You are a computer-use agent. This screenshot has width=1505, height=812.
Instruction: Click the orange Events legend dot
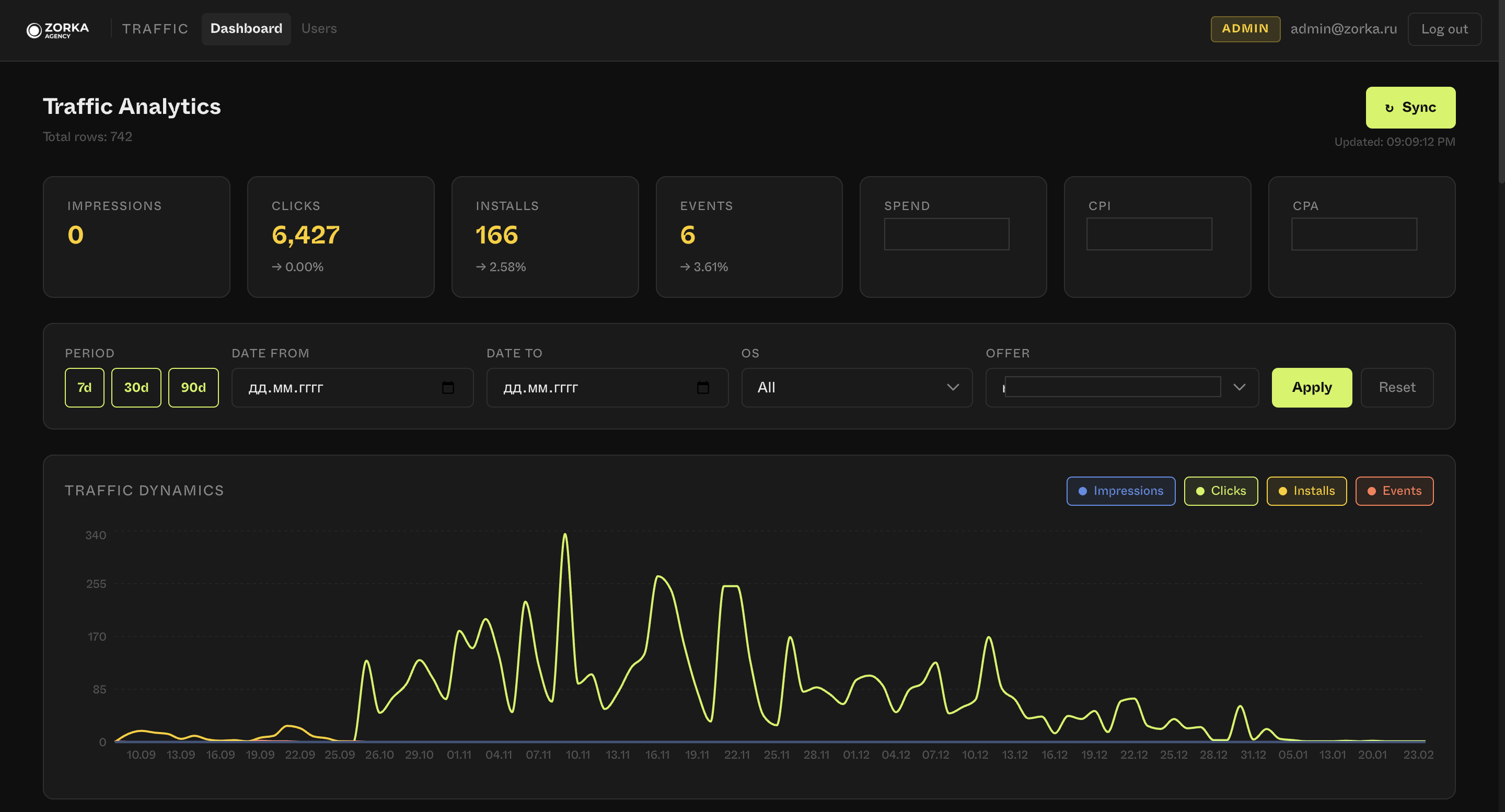tap(1371, 491)
